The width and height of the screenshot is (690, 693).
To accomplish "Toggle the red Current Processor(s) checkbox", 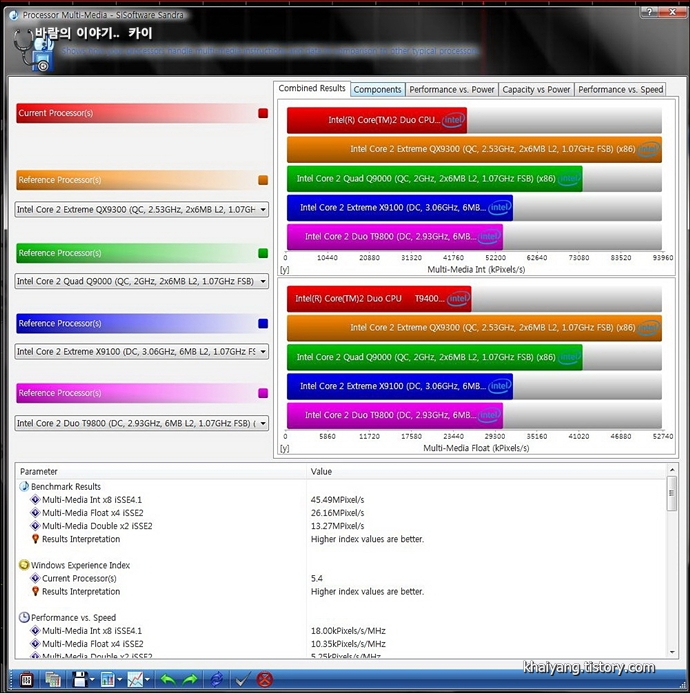I will pos(263,113).
